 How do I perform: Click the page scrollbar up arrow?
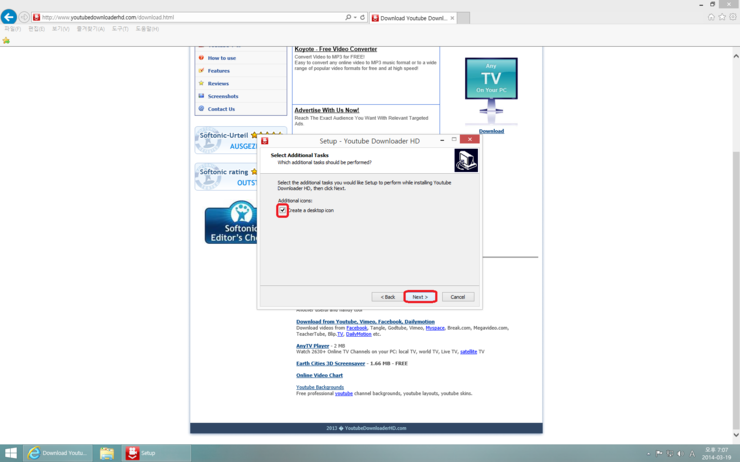click(736, 56)
